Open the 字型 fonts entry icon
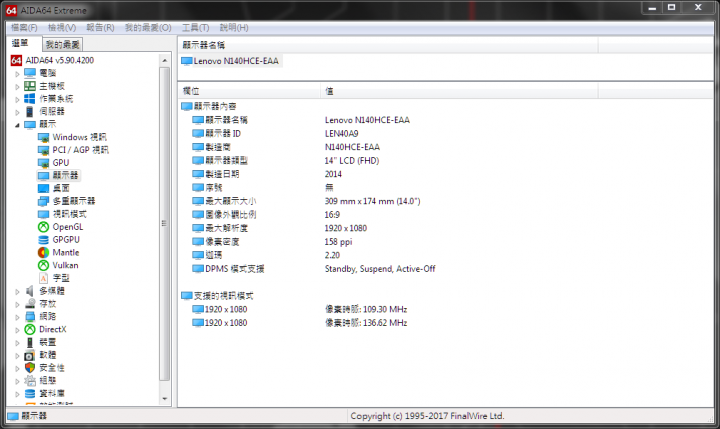Image resolution: width=720 pixels, height=429 pixels. tap(43, 278)
